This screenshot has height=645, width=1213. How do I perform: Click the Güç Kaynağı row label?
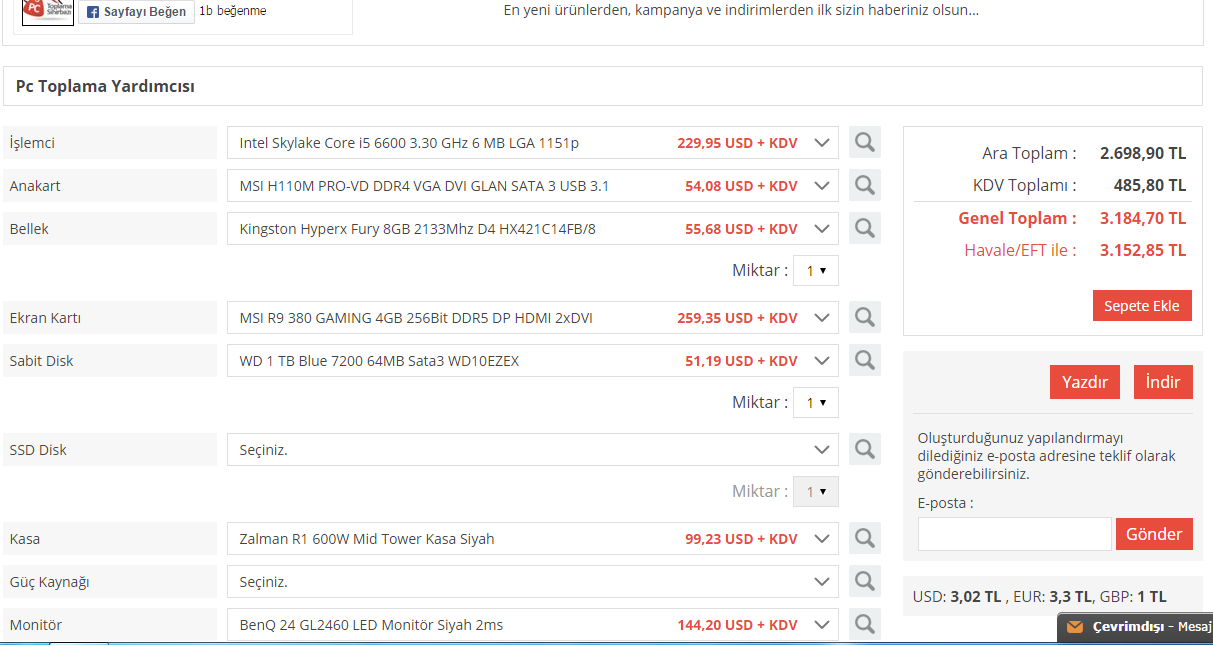click(49, 582)
